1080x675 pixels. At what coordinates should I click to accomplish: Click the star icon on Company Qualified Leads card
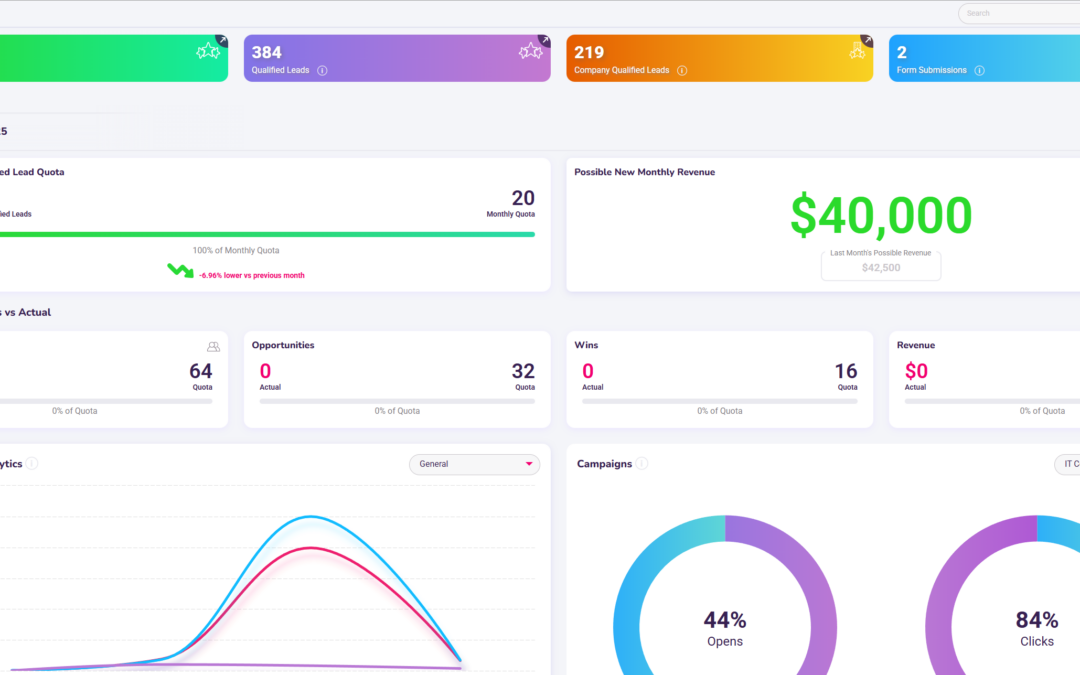point(858,50)
